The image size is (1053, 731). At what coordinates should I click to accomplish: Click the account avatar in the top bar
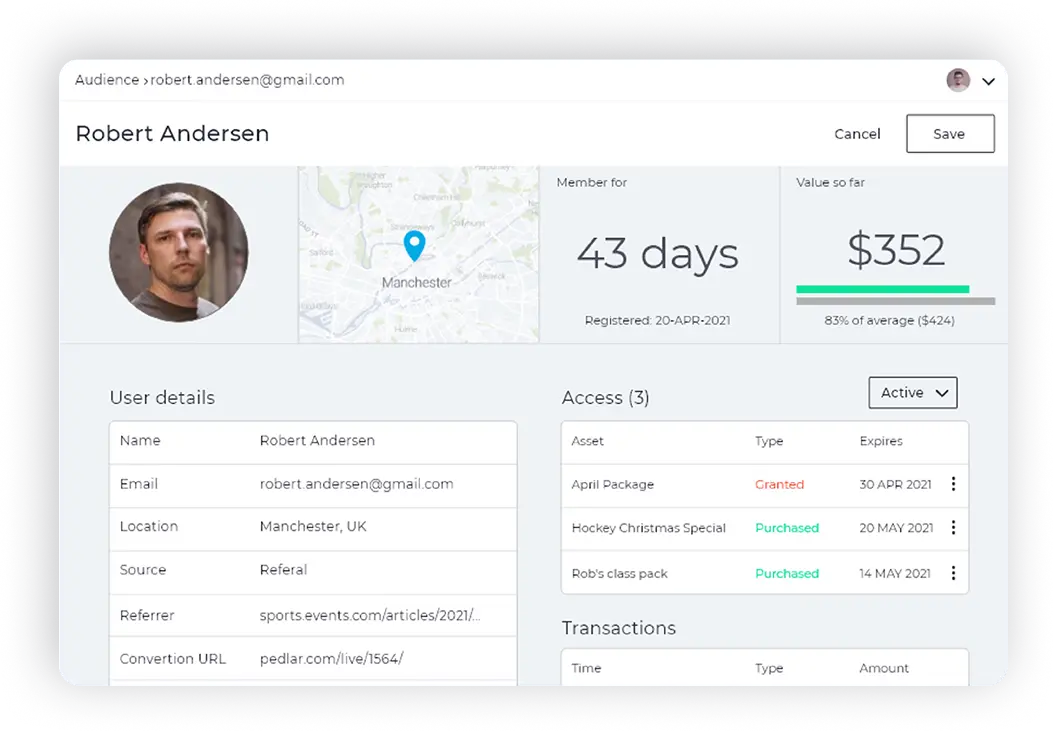[958, 80]
